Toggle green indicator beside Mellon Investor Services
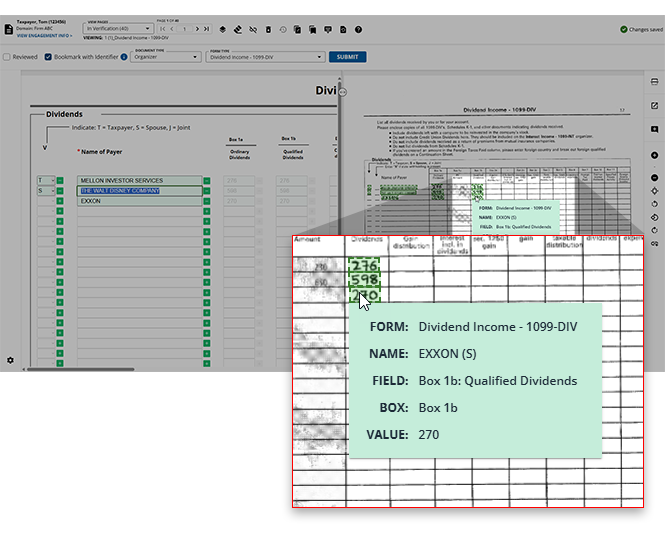The width and height of the screenshot is (665, 540). [59, 181]
